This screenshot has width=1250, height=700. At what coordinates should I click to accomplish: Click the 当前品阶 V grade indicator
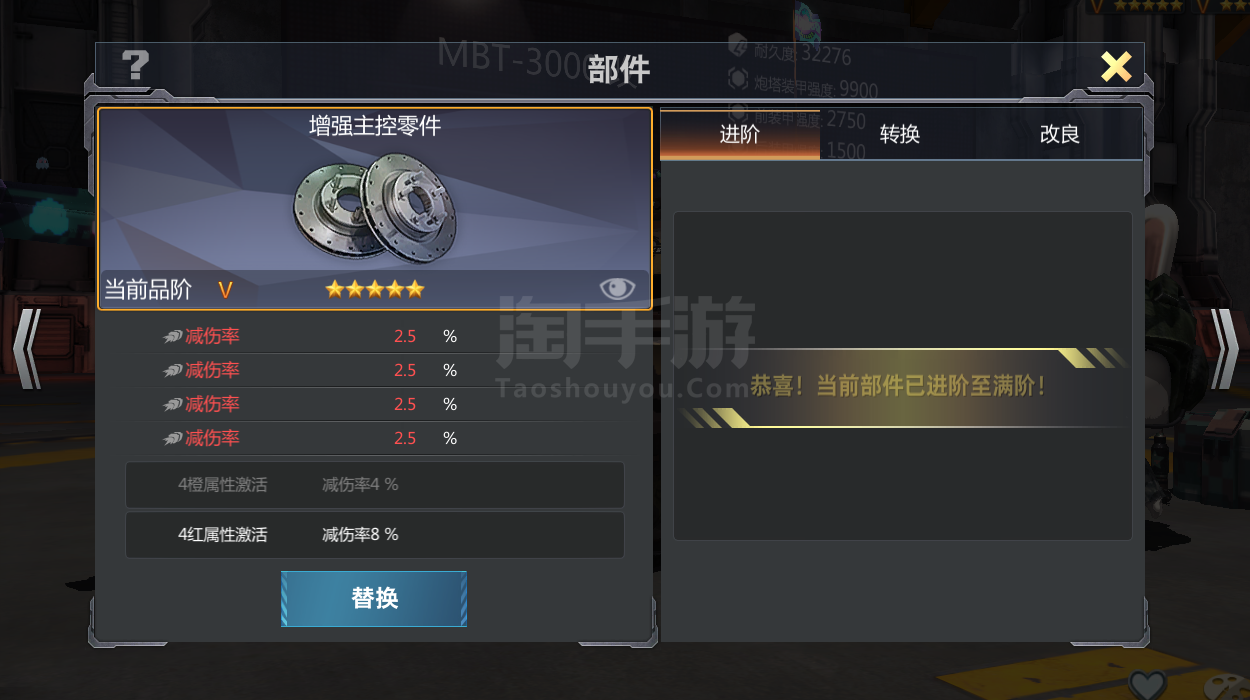(x=169, y=289)
